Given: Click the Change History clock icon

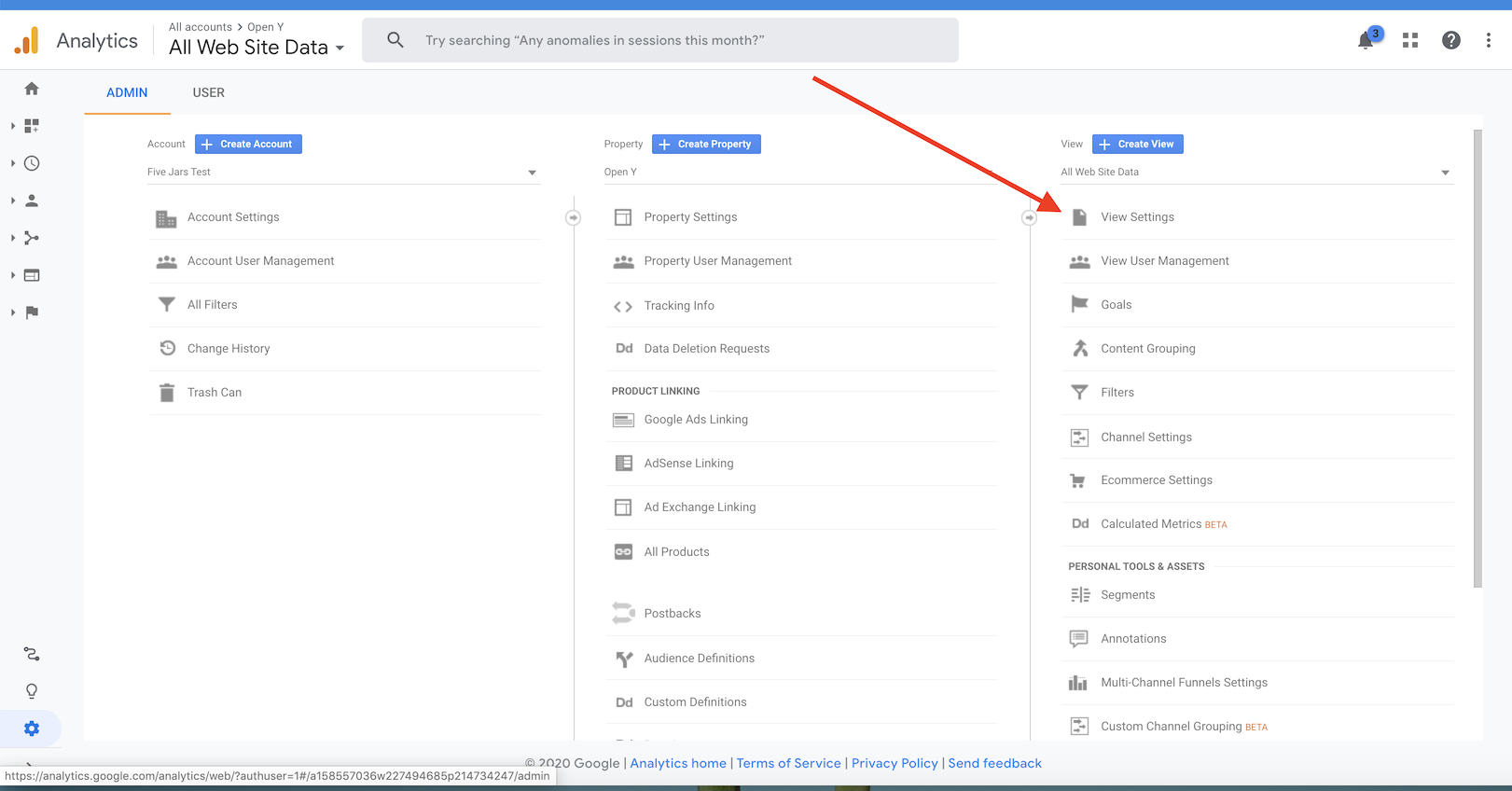Looking at the screenshot, I should point(167,348).
